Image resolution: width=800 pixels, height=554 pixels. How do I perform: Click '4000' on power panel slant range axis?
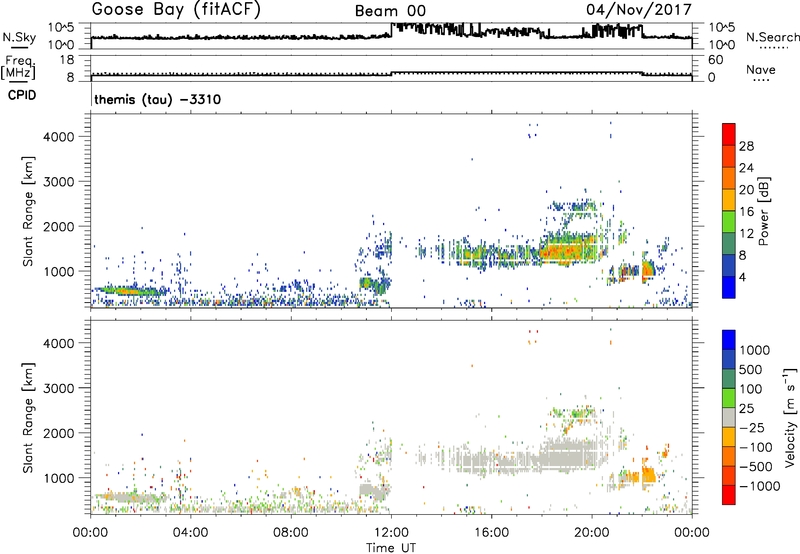click(59, 137)
